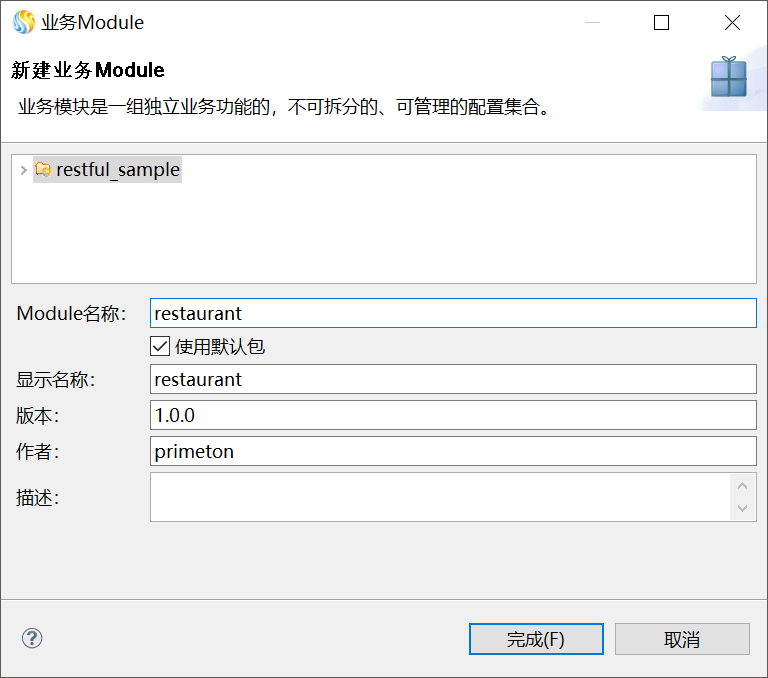Close the 业务Module dialog window

732,22
